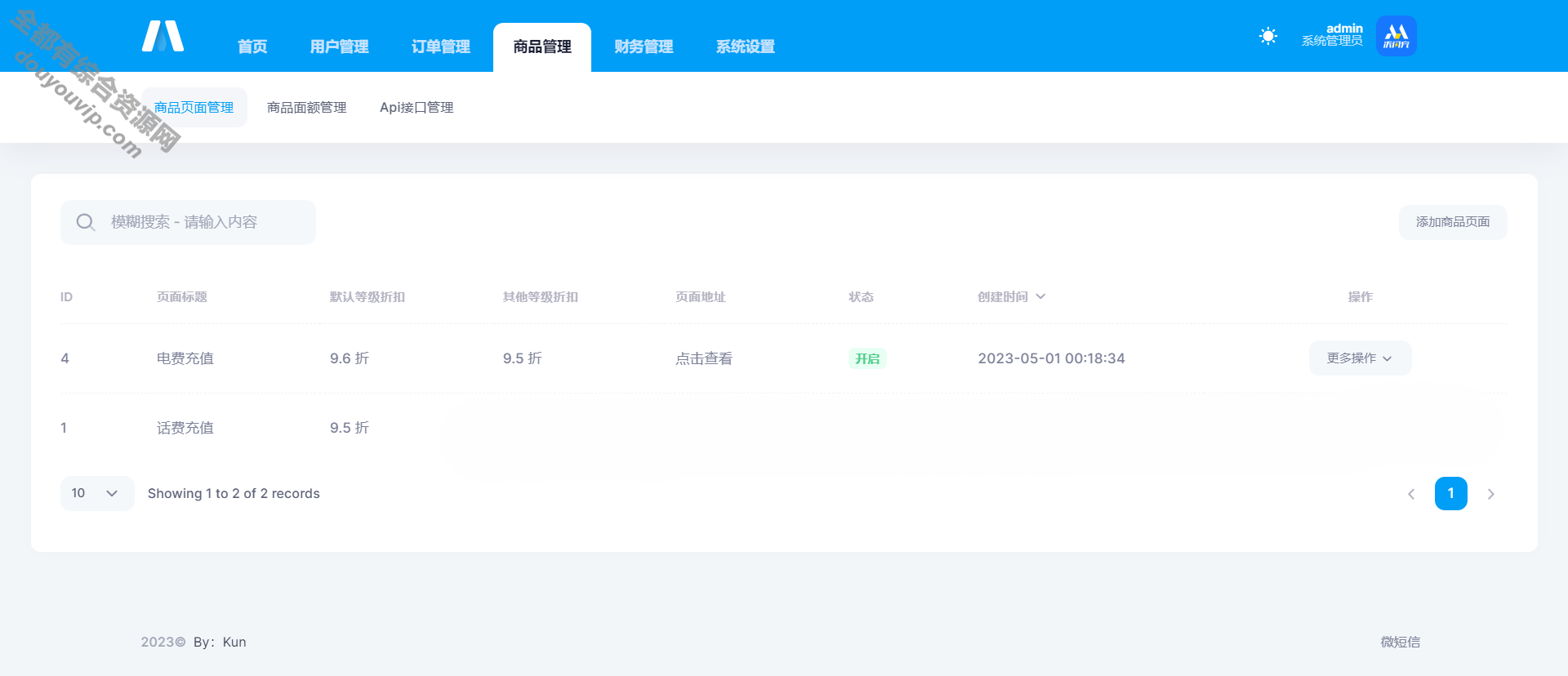Click 9.5 折 in 电费充值 row

pos(523,358)
